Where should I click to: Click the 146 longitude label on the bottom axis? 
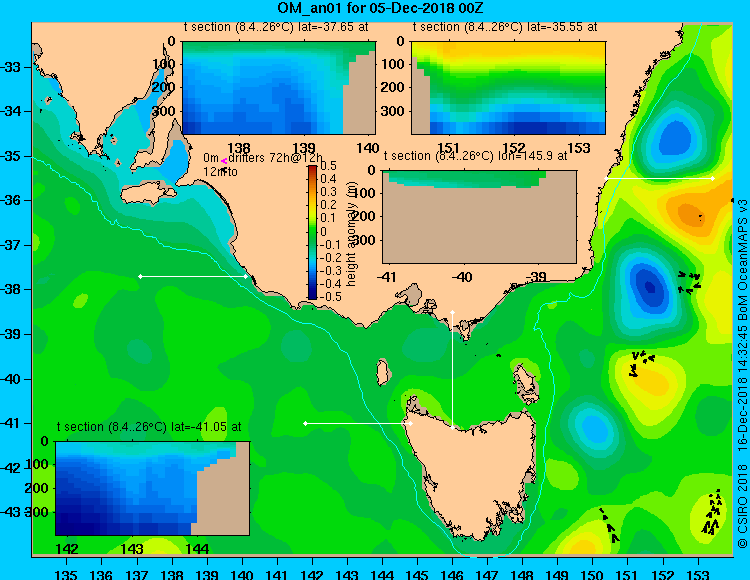click(x=452, y=575)
